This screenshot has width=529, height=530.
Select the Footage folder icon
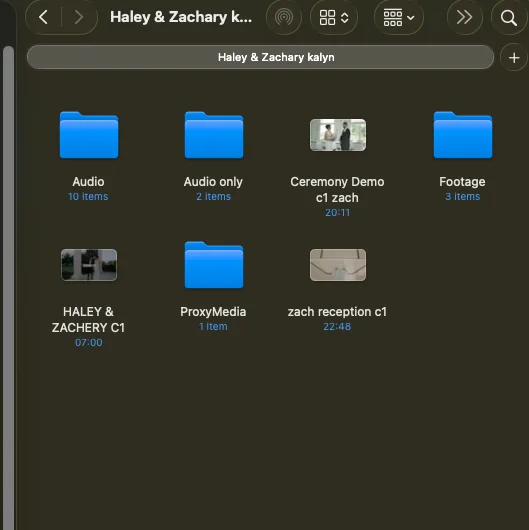pos(463,135)
